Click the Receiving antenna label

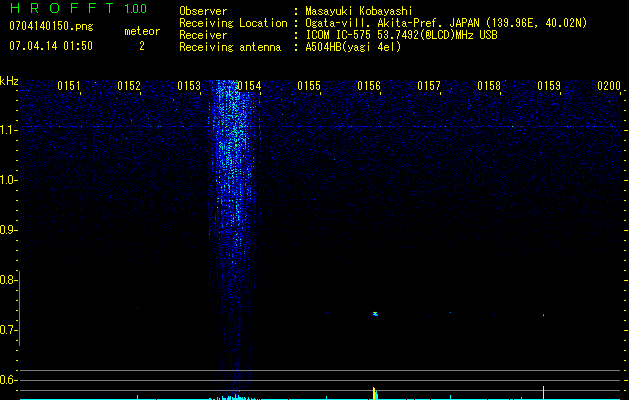230,47
